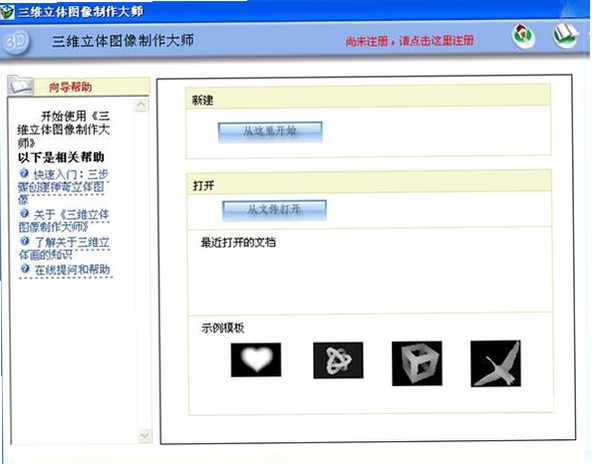Click the help panel scroll up arrow
The width and height of the screenshot is (592, 464).
142,105
